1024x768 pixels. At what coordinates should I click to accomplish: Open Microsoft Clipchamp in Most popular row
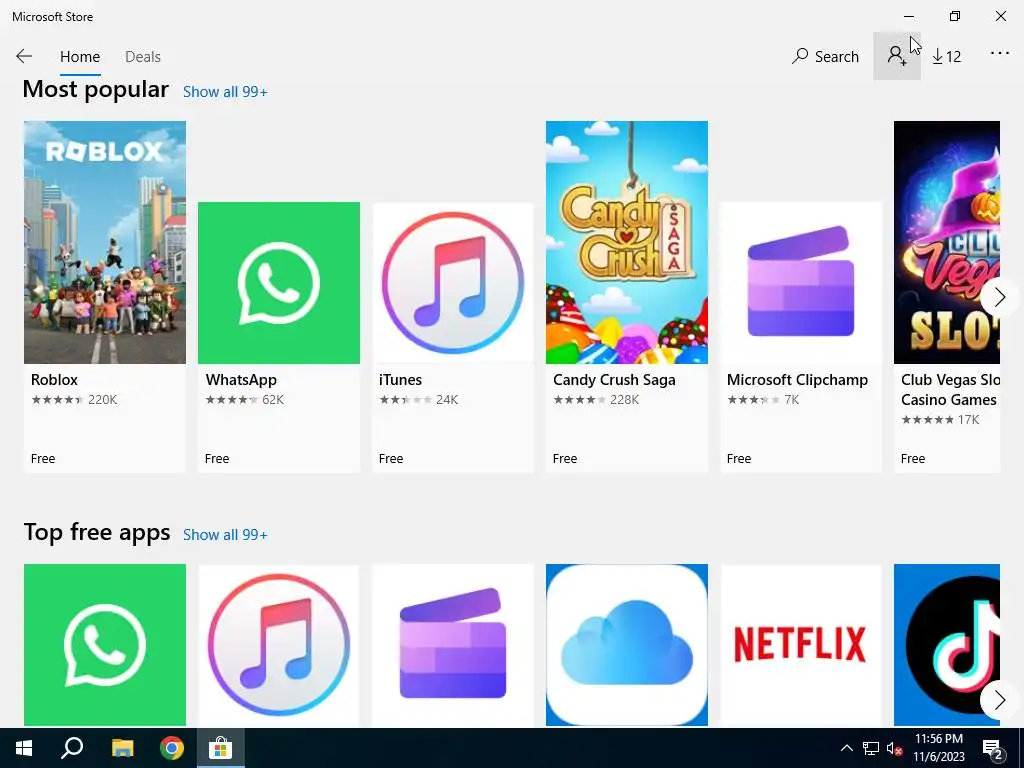pyautogui.click(x=801, y=283)
